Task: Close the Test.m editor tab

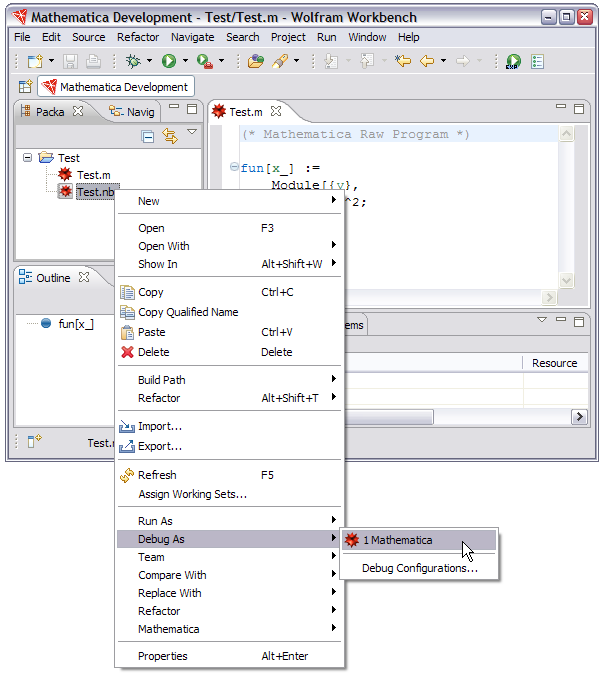Action: (x=276, y=111)
